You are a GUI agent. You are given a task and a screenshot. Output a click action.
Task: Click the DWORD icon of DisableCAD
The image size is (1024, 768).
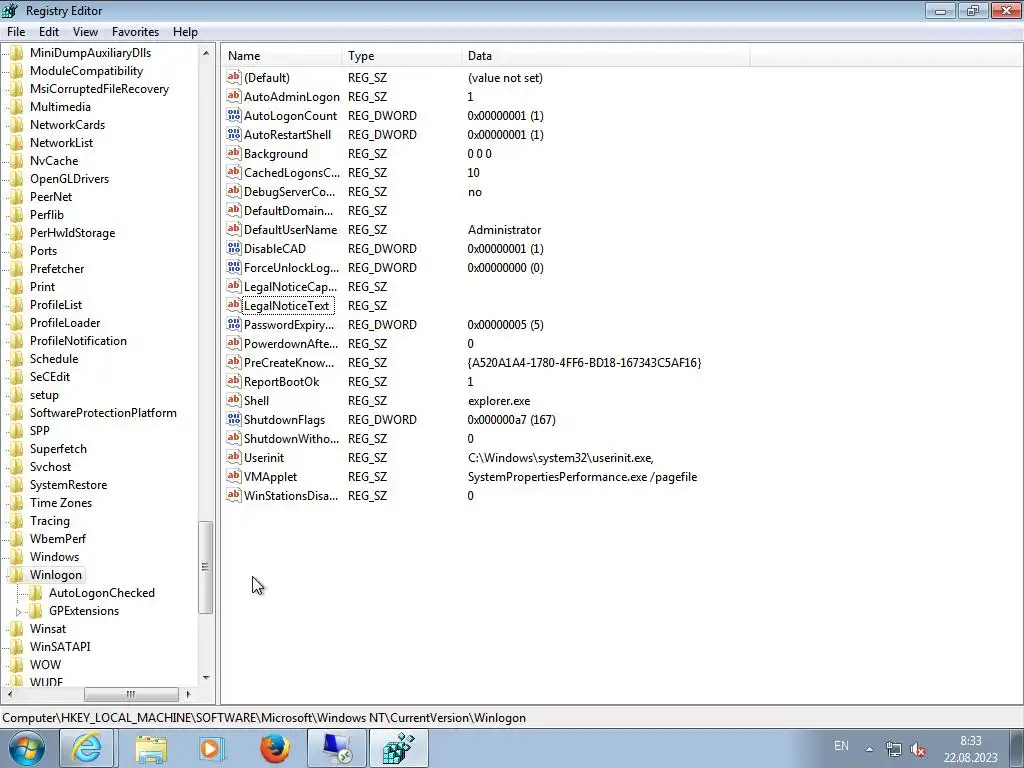234,248
